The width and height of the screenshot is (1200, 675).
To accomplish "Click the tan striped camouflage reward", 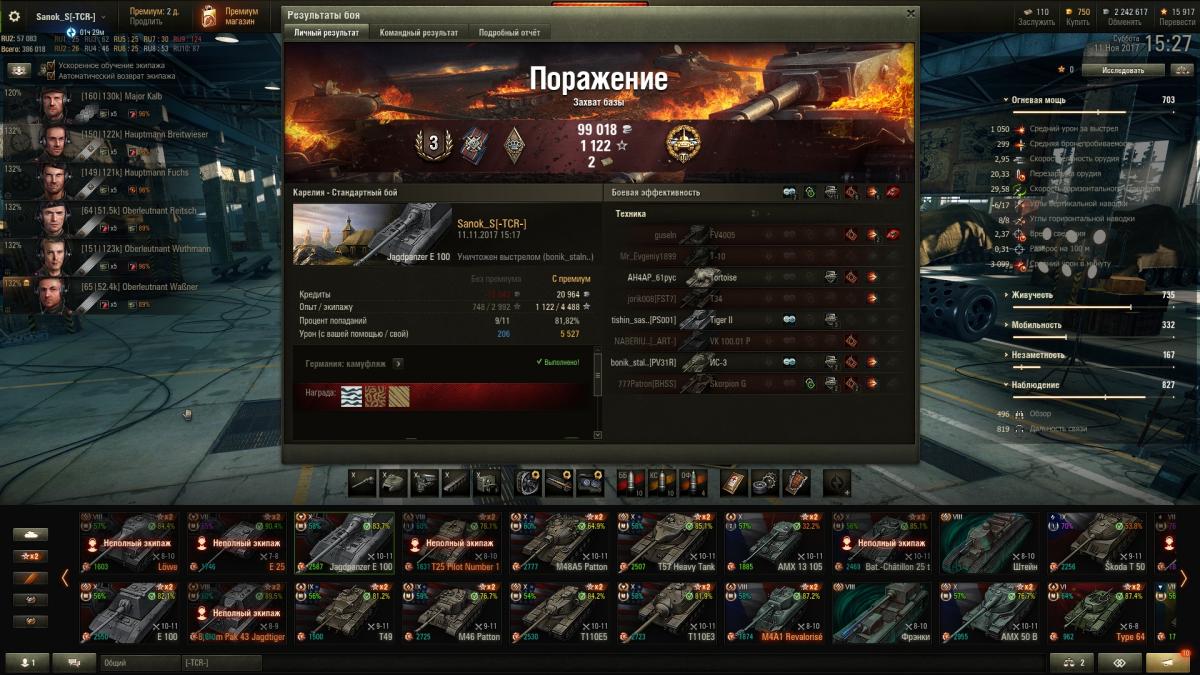I will coord(399,397).
